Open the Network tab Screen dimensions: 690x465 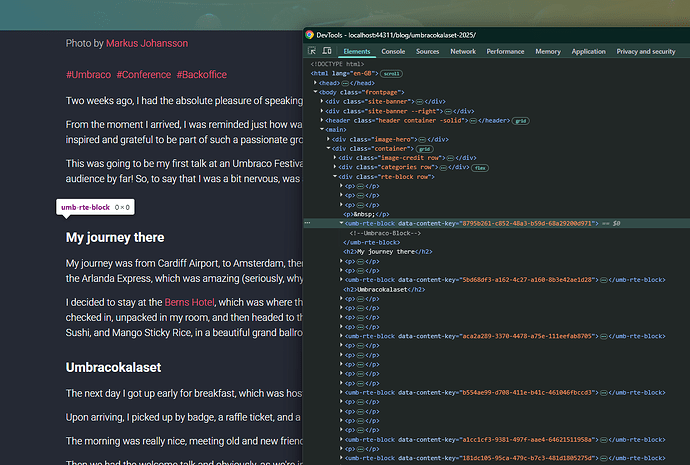coord(463,51)
